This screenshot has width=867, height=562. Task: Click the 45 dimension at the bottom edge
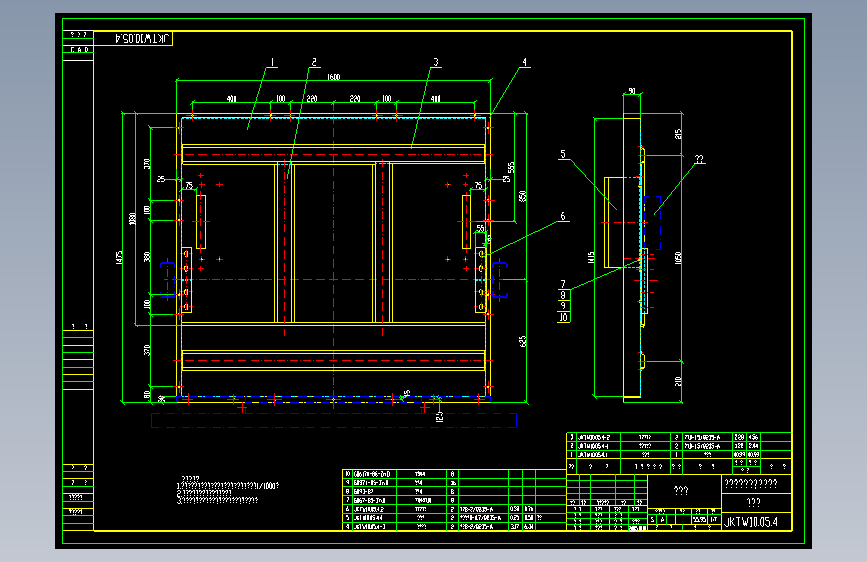[406, 394]
